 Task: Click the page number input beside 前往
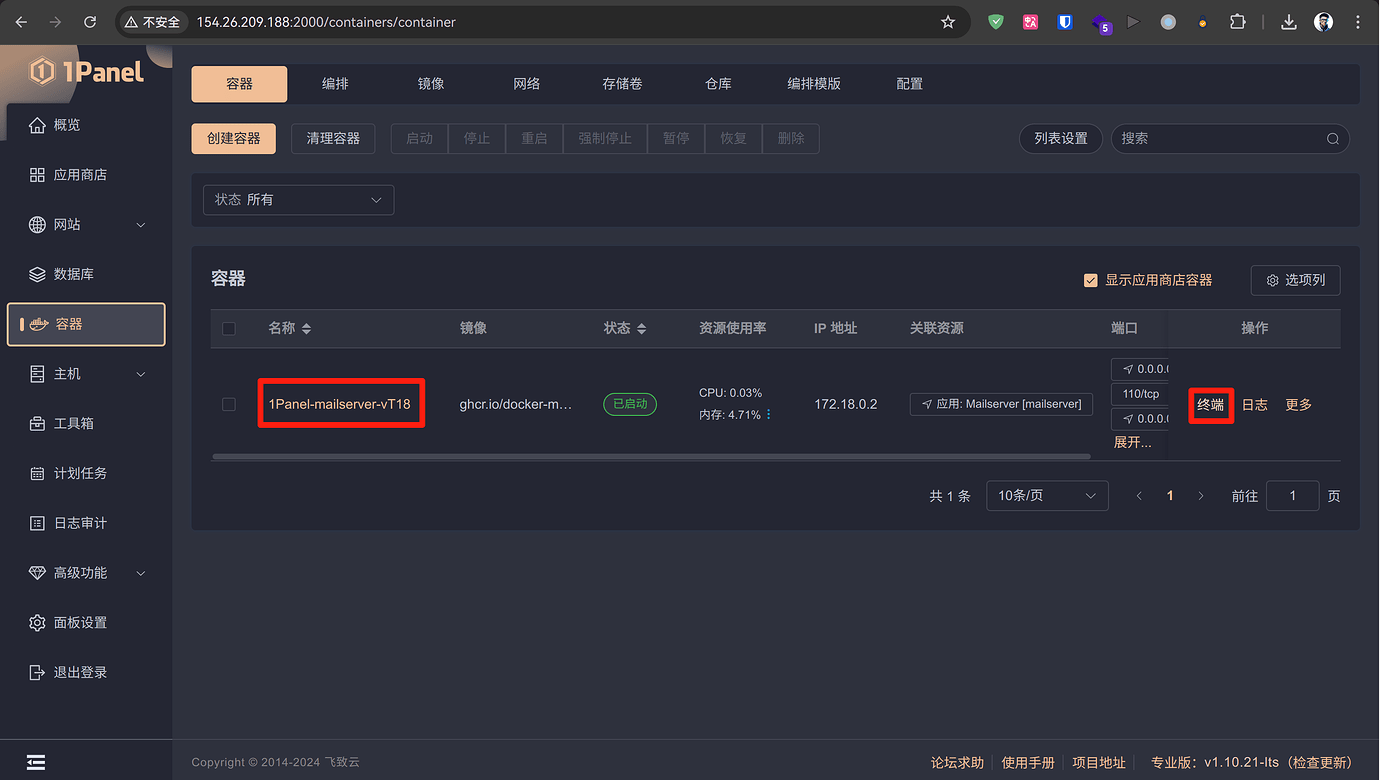click(x=1292, y=495)
